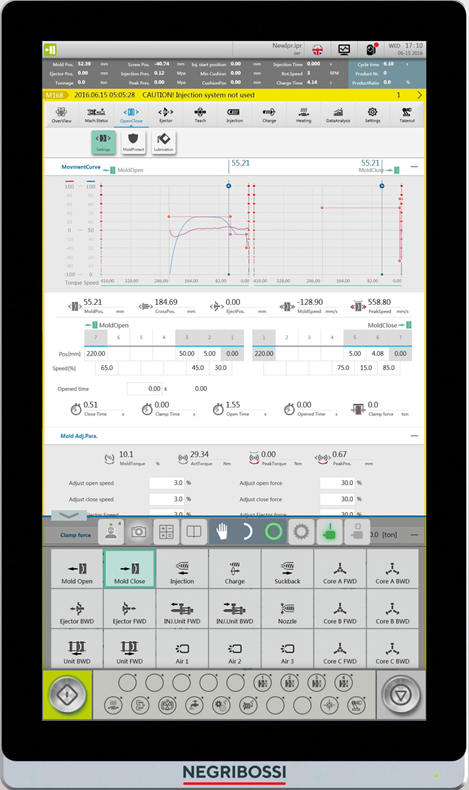The width and height of the screenshot is (469, 790).
Task: Open the Settings gear tab
Action: tap(372, 115)
